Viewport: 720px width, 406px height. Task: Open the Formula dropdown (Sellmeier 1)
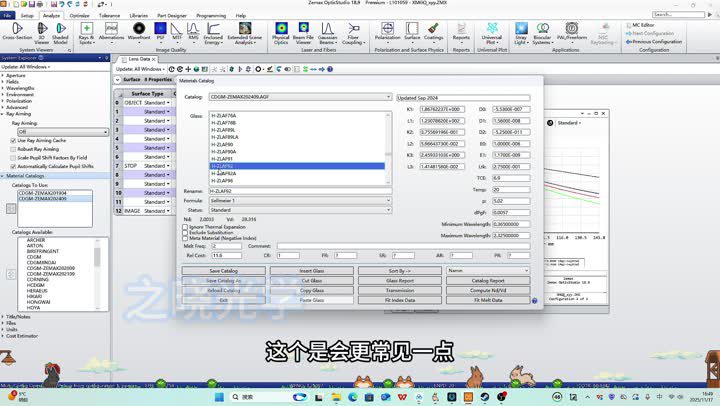[300, 201]
